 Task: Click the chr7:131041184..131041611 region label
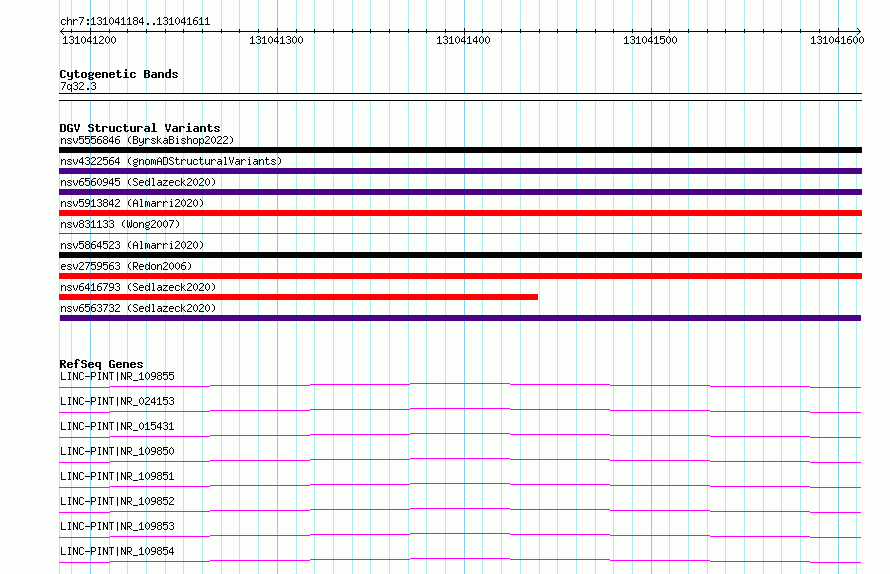pyautogui.click(x=135, y=21)
